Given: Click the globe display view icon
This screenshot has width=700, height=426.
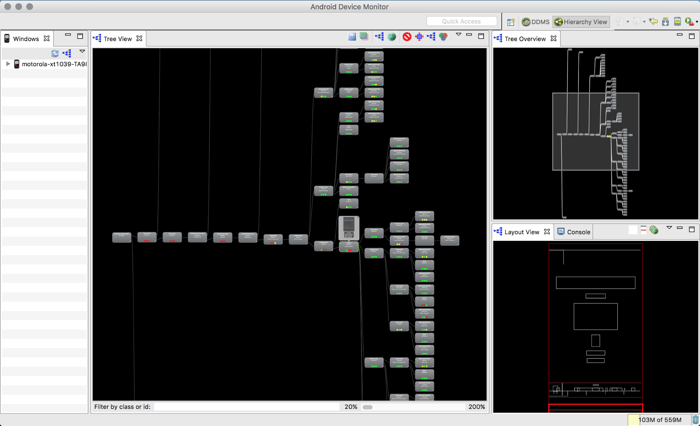Looking at the screenshot, I should tap(392, 37).
